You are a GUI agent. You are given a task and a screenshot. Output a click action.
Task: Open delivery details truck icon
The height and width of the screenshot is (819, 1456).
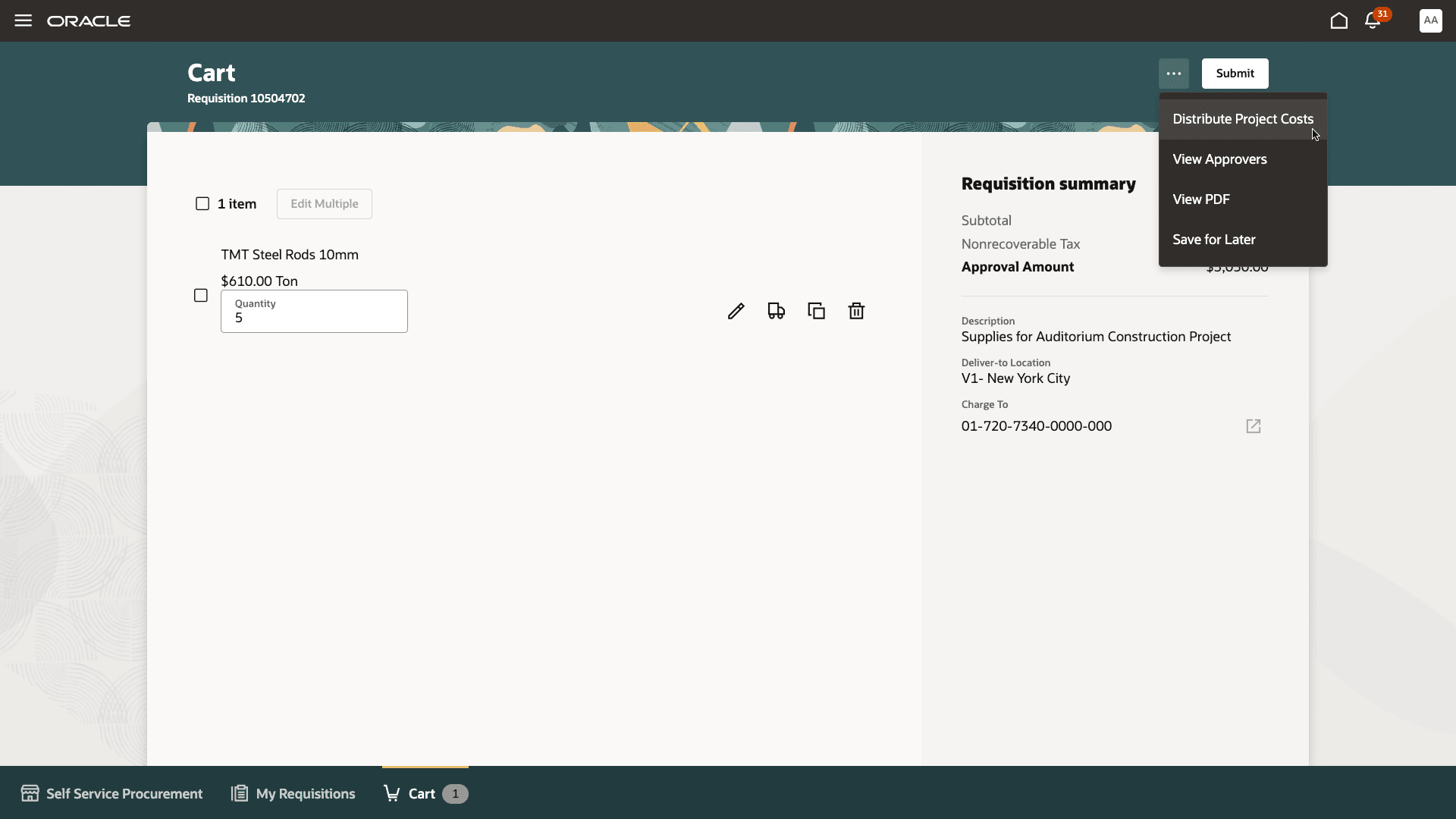776,311
